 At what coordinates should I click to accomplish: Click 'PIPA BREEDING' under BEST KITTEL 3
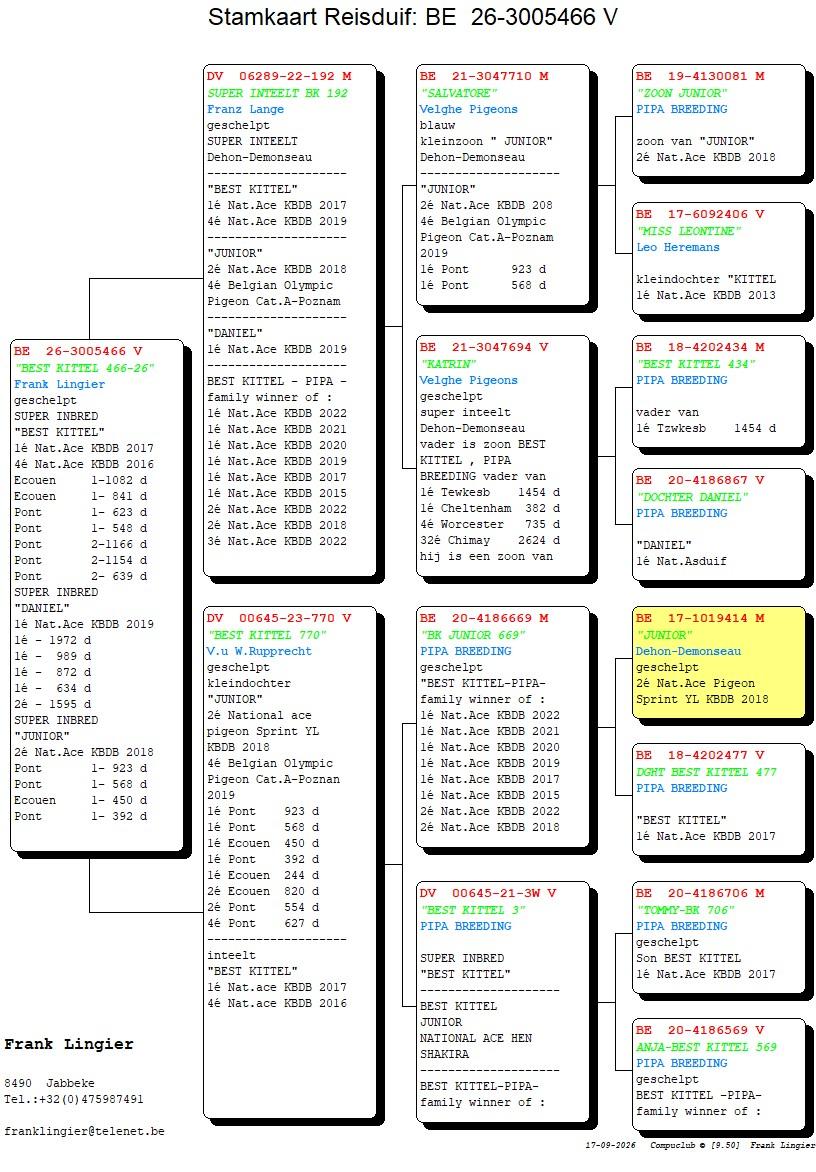[x=466, y=926]
